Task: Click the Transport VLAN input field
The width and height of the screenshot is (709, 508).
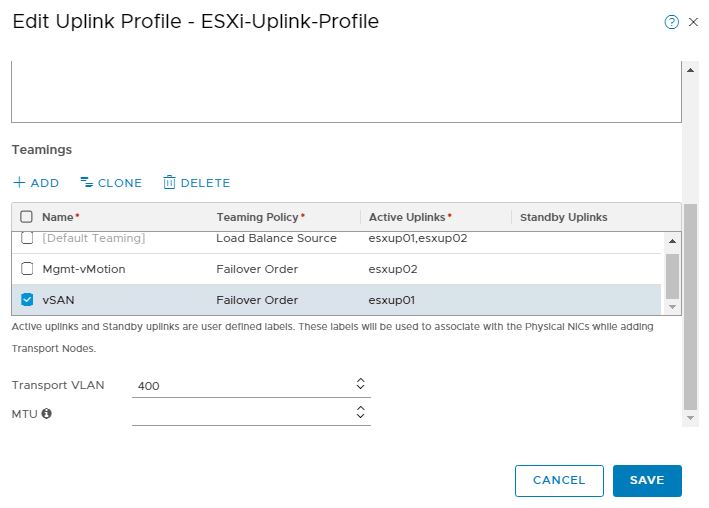Action: [x=240, y=385]
